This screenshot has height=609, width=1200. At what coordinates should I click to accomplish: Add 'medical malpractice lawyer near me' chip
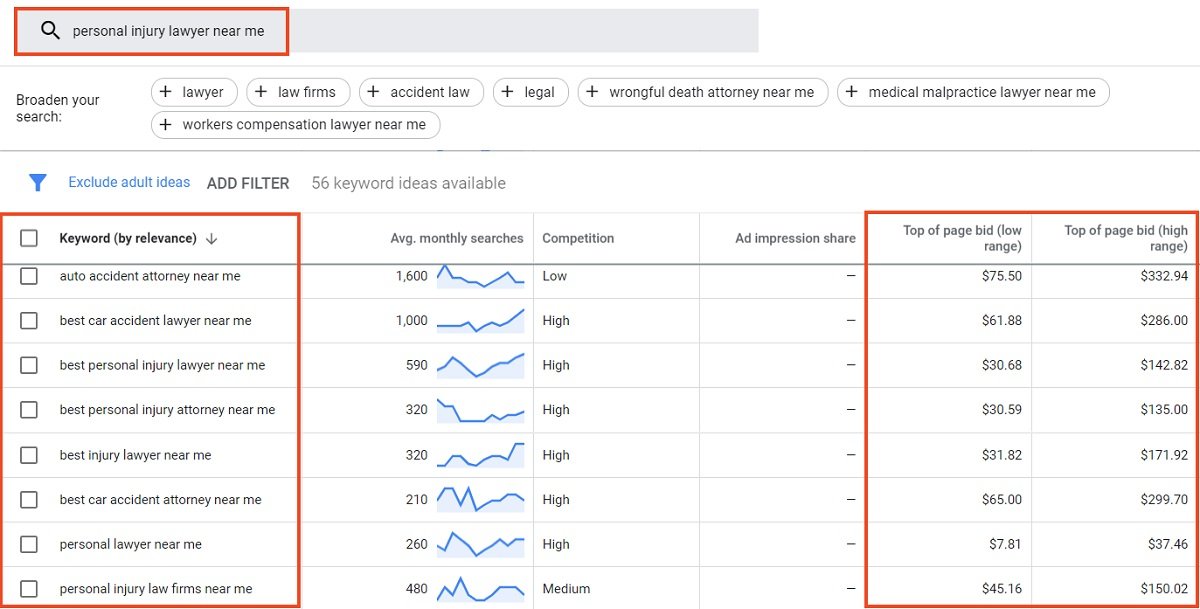(x=973, y=92)
